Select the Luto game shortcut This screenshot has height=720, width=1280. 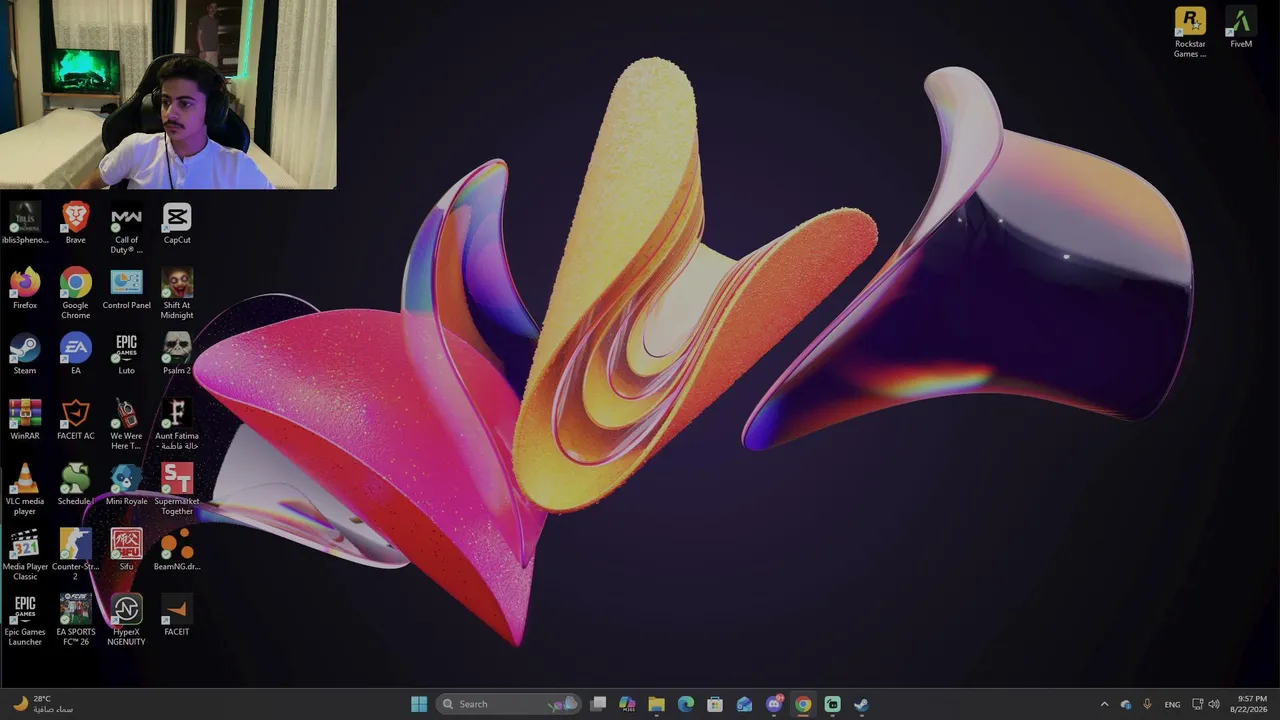click(126, 354)
